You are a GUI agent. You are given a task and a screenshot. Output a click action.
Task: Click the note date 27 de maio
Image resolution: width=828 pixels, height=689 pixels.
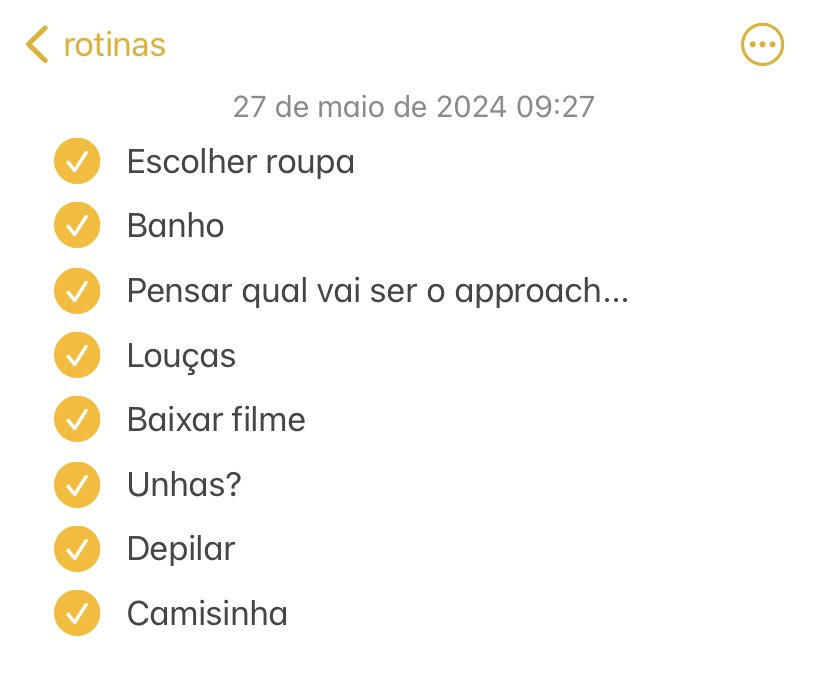413,106
